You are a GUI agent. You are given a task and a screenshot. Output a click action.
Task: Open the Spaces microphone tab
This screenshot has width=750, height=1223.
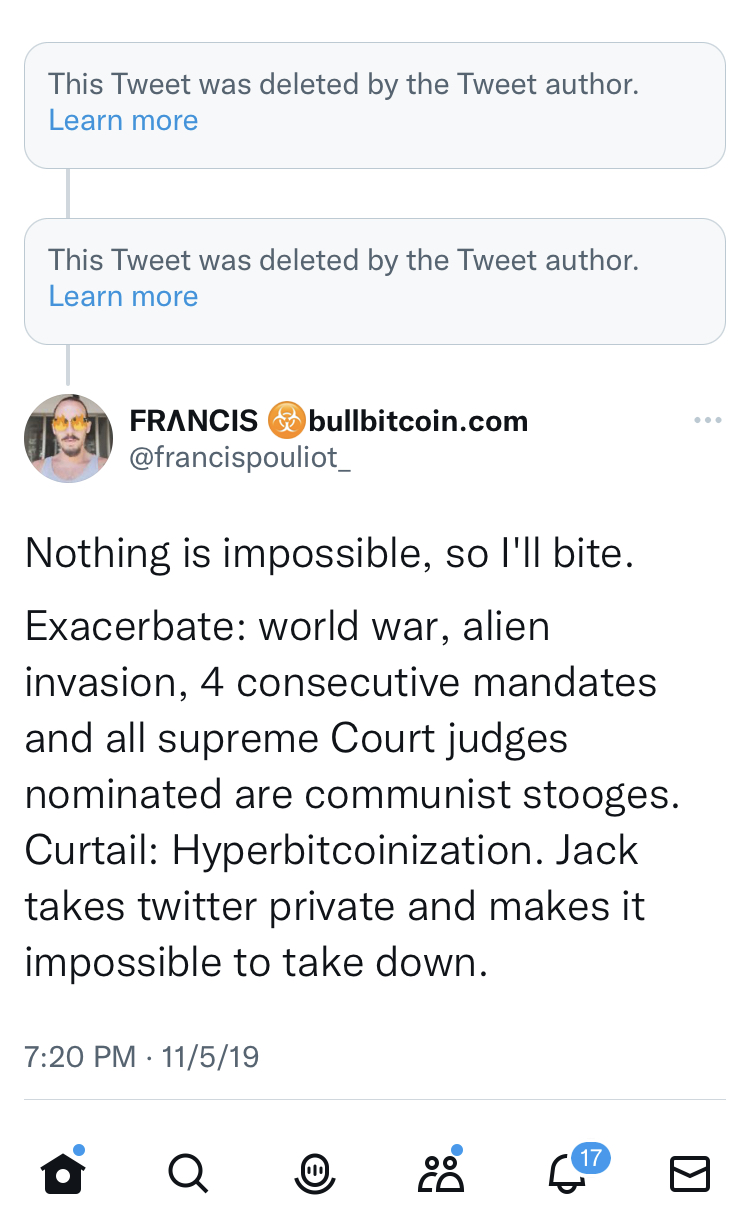pos(314,1173)
